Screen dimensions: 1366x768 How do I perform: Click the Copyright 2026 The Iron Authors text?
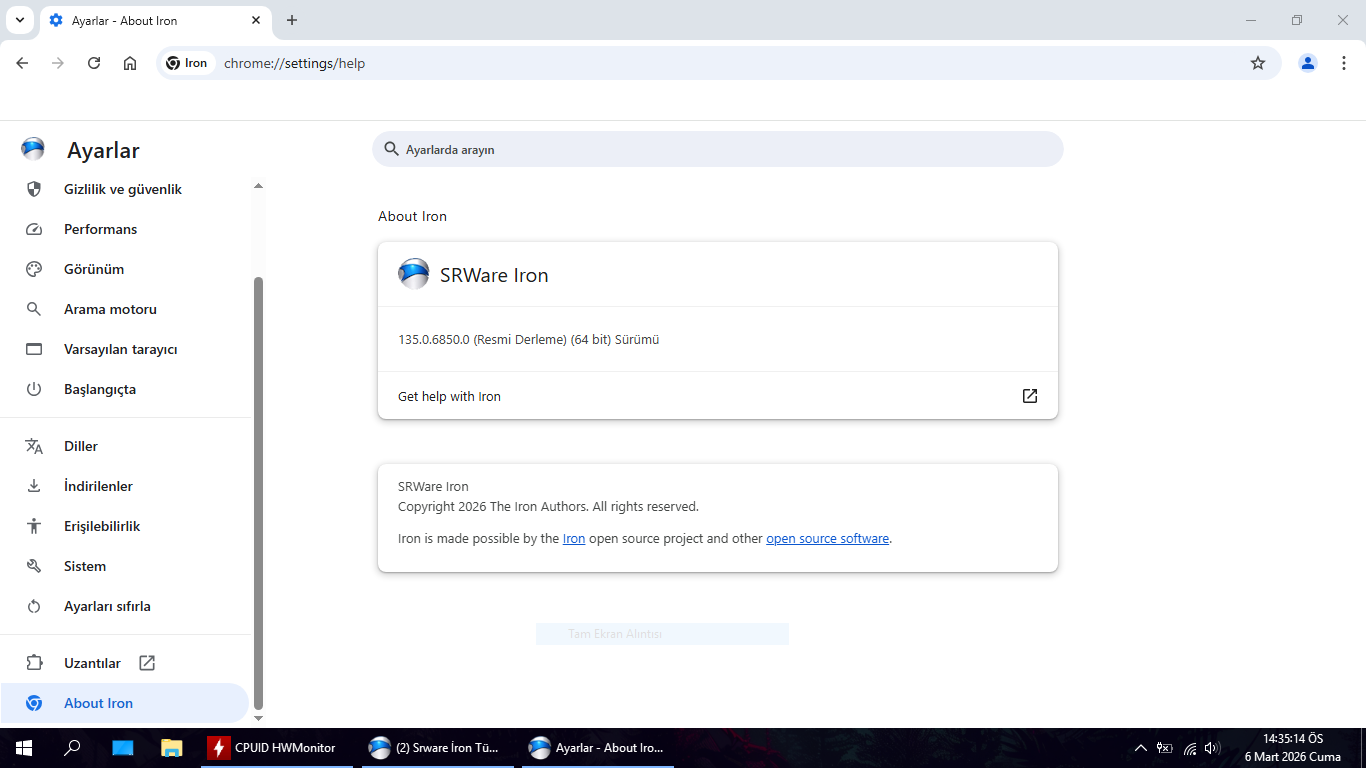[548, 506]
